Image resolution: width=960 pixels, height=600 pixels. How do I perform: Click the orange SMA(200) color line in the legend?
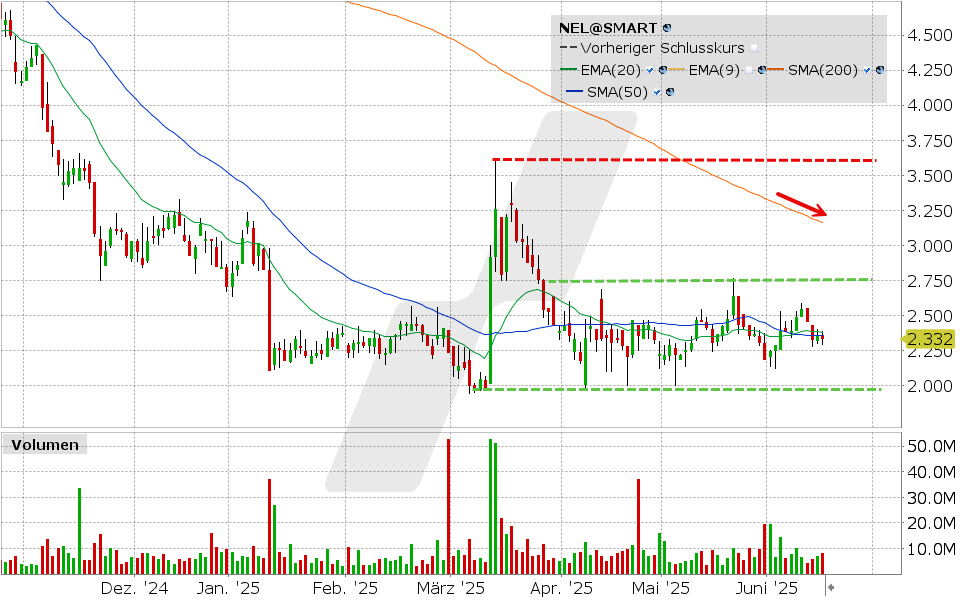[x=776, y=70]
